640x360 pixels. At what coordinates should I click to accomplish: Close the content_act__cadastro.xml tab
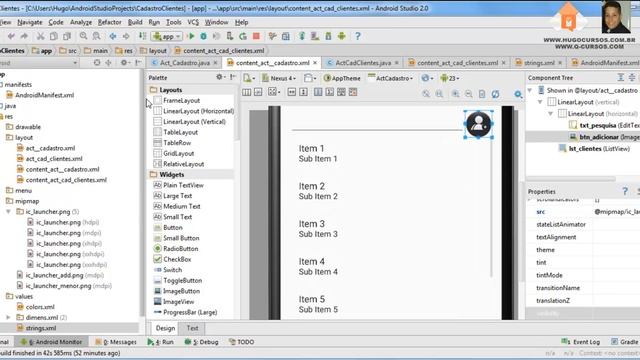coord(315,63)
